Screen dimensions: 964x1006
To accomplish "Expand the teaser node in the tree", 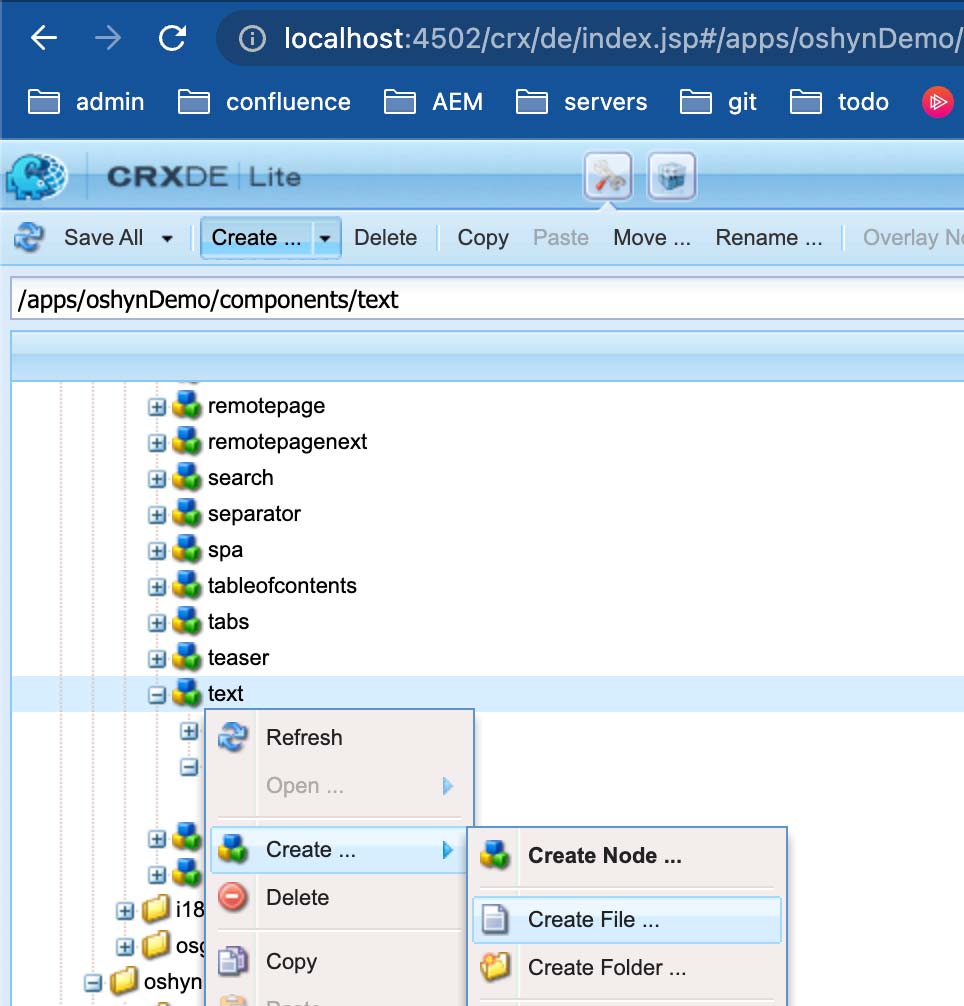I will click(x=158, y=657).
